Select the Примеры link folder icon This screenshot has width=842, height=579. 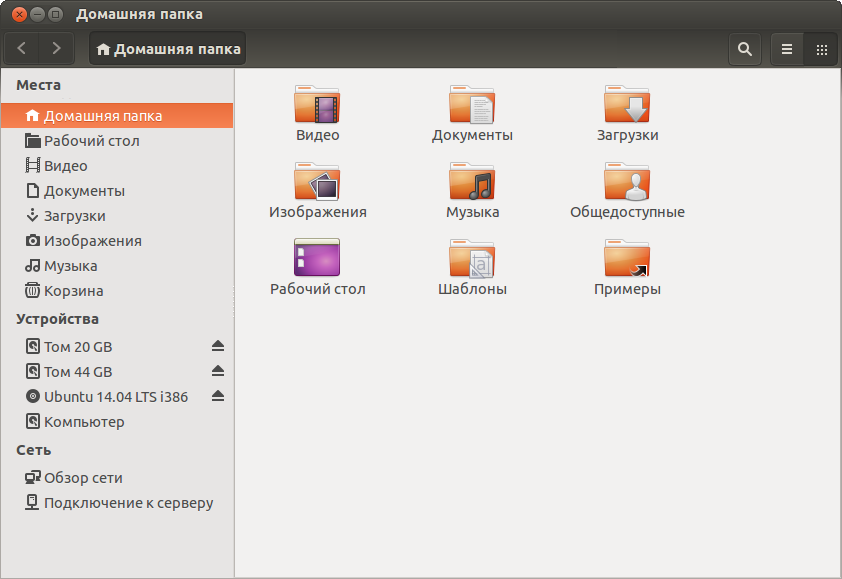627,258
